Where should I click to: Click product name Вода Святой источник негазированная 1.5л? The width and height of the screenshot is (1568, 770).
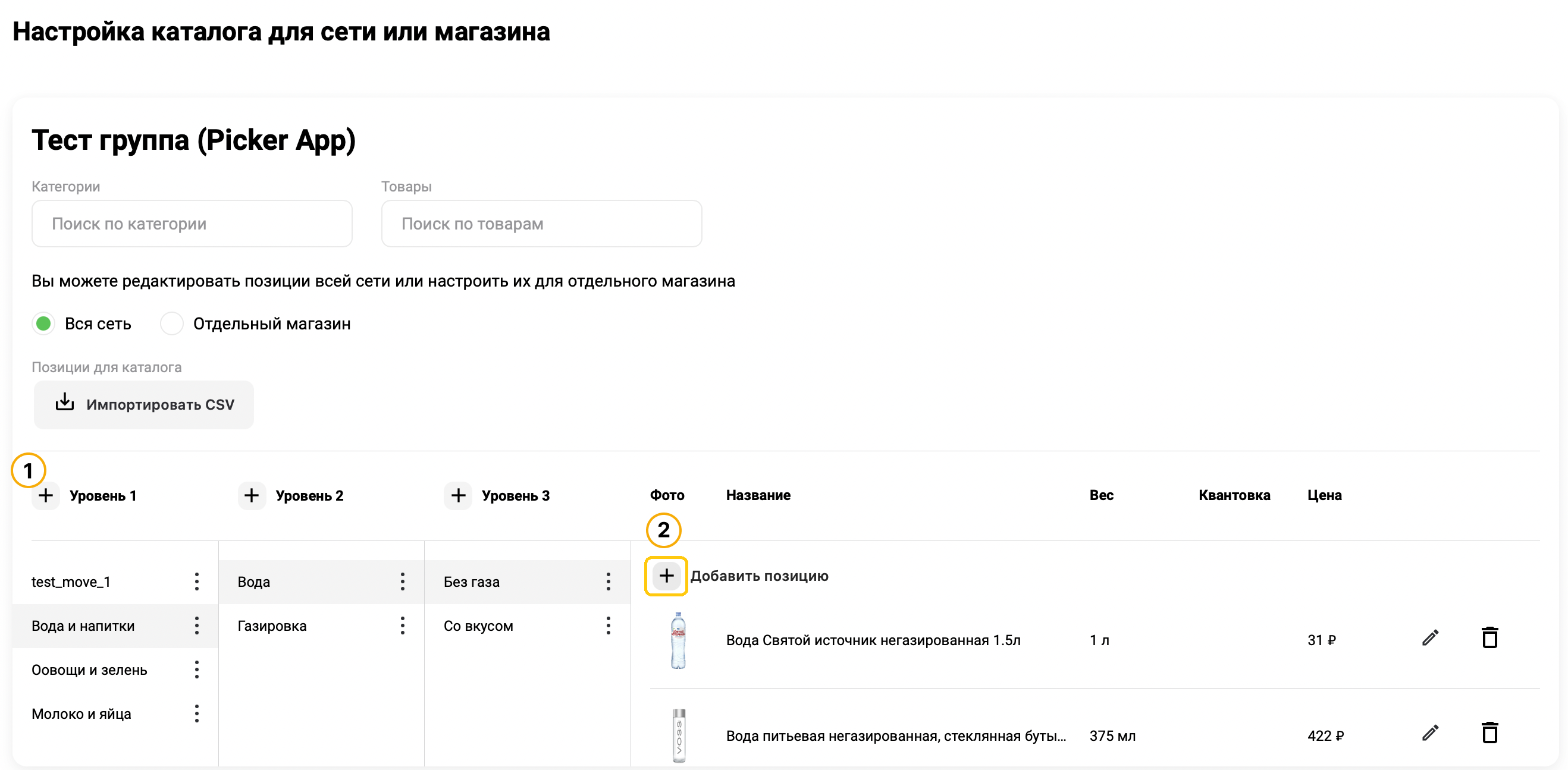(873, 640)
